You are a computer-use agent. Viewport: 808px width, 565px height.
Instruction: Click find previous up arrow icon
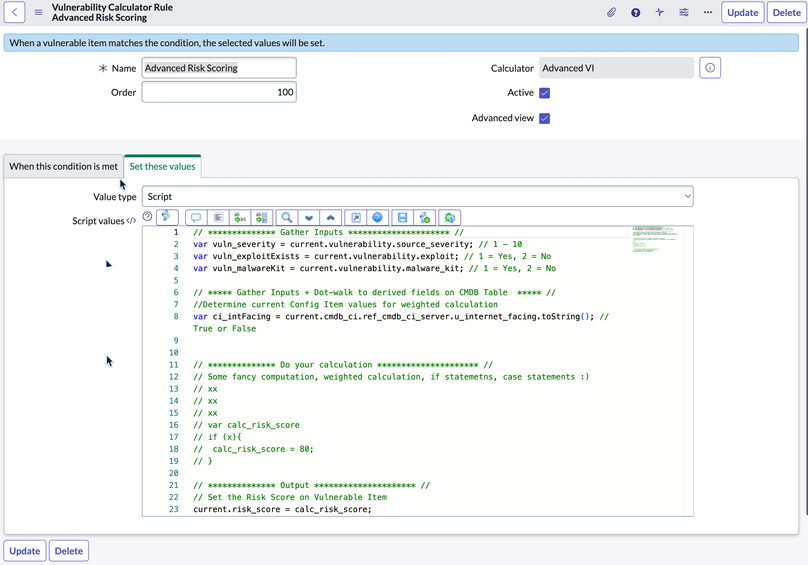[331, 218]
